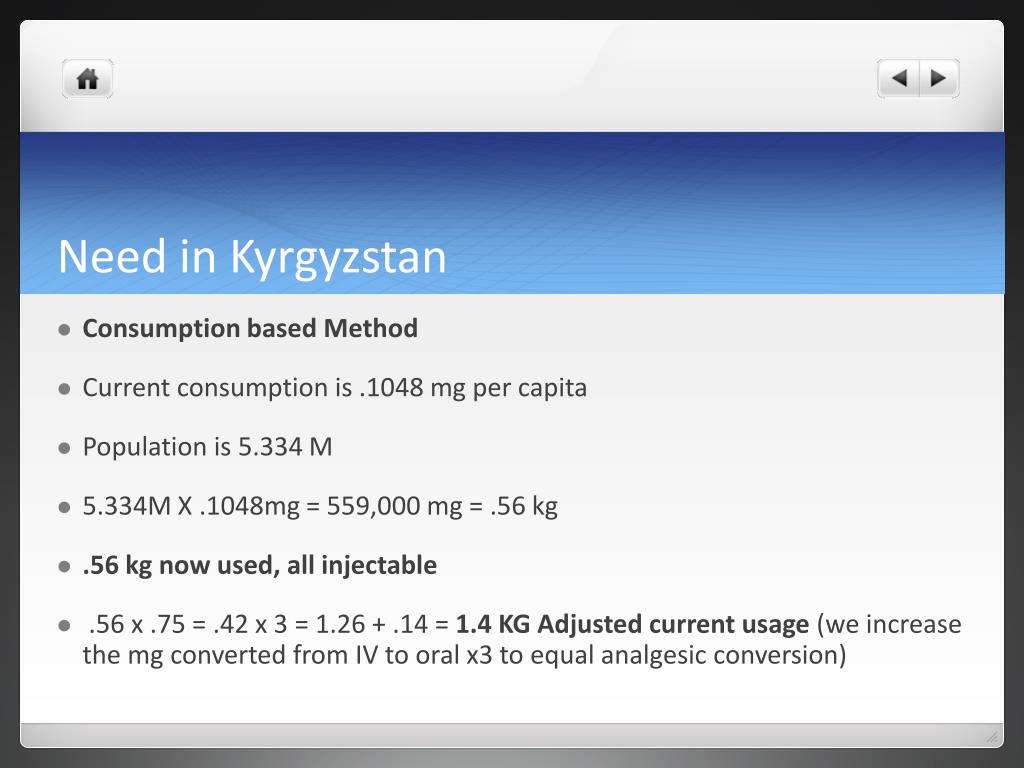
Task: Click the resize grip at slide corner
Action: [x=992, y=737]
